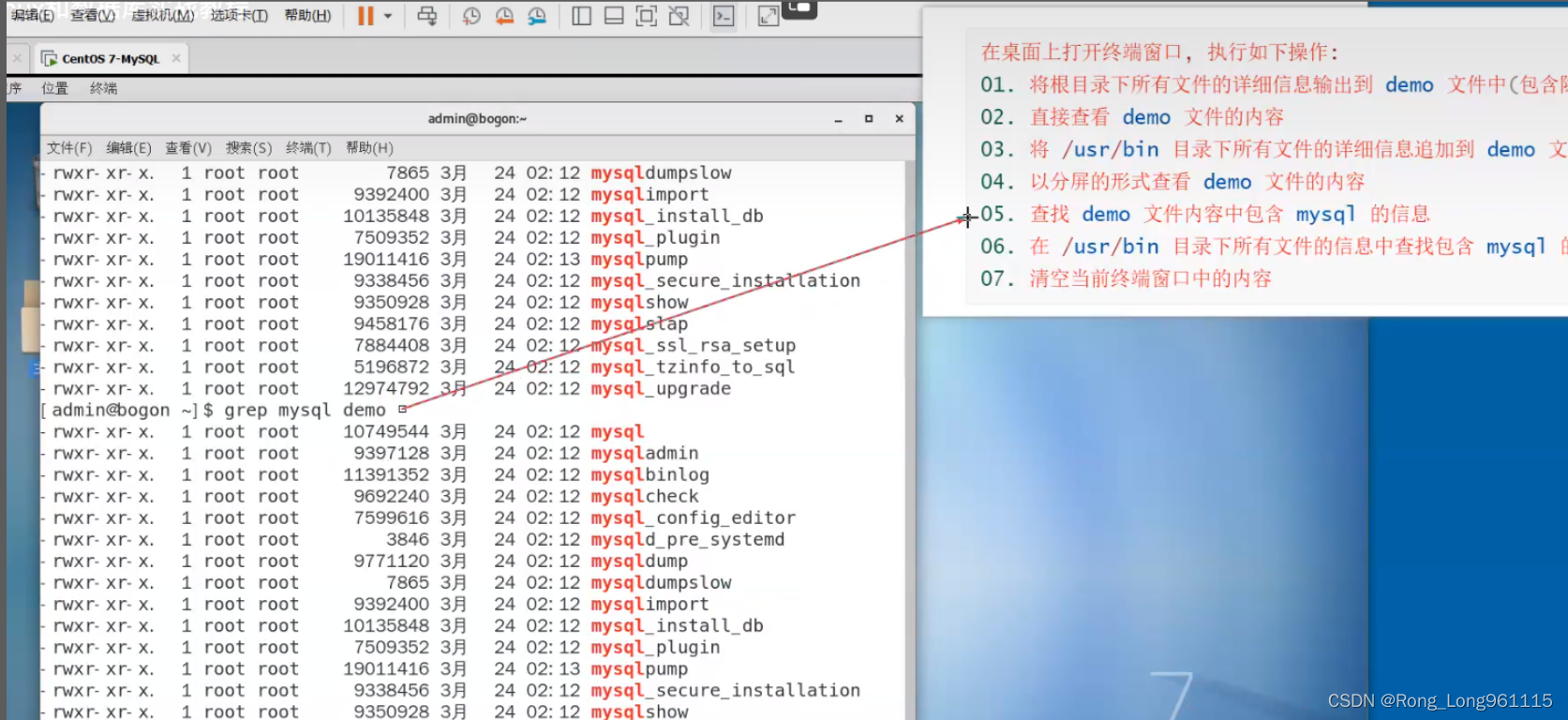Viewport: 1568px width, 720px height.
Task: Close the CentOS 7-MySQL tab
Action: pos(176,58)
